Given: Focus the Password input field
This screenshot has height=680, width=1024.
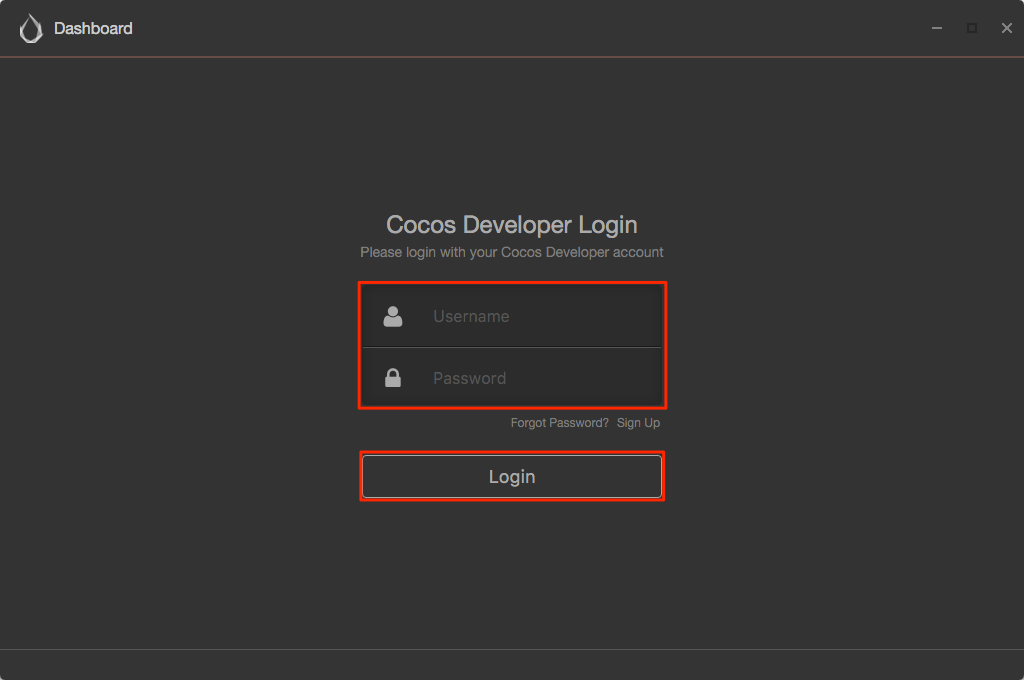Looking at the screenshot, I should coord(512,378).
